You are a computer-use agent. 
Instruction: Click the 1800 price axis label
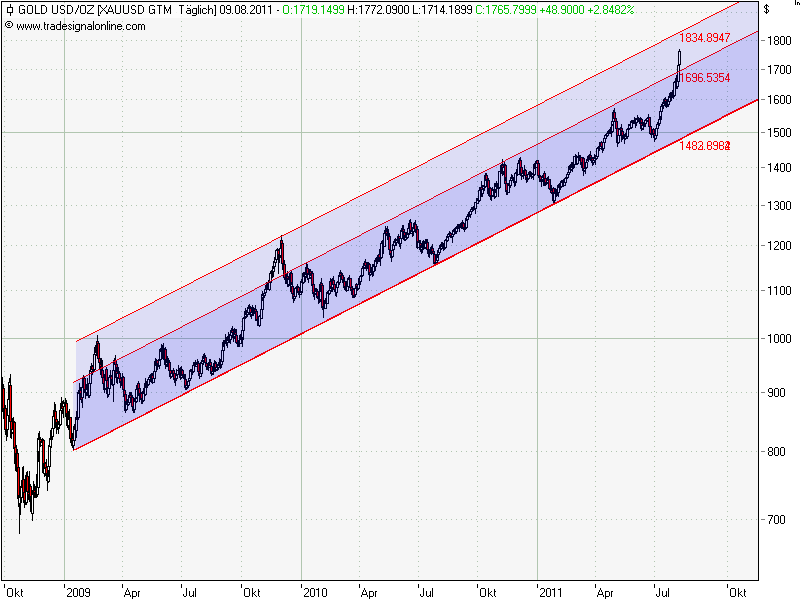(x=779, y=41)
